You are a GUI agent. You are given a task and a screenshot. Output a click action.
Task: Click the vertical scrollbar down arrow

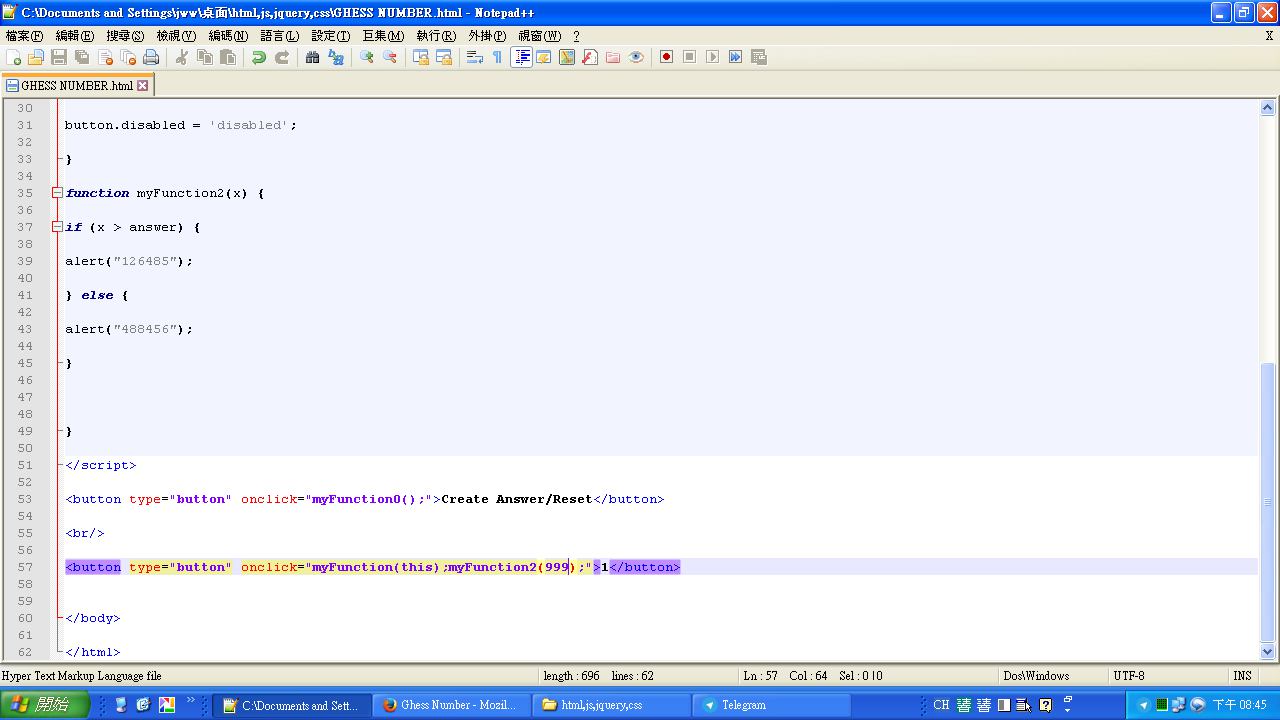(x=1269, y=652)
